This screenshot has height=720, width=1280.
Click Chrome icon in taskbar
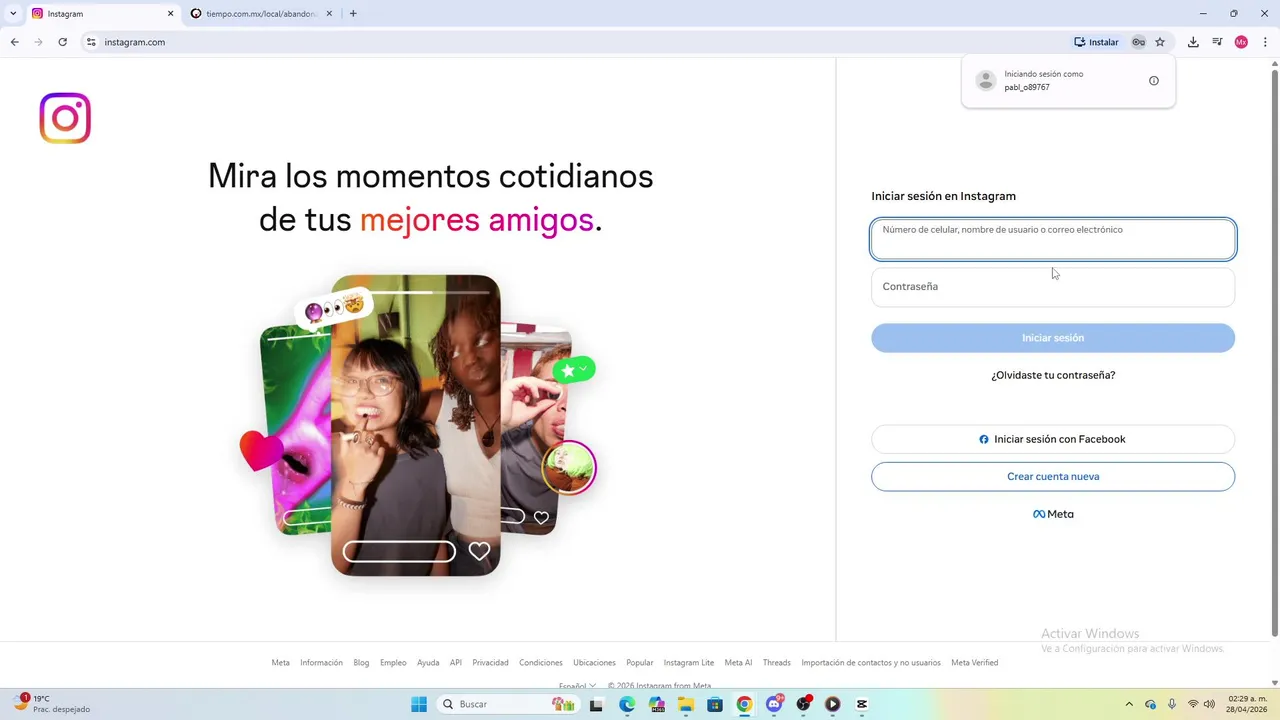(x=744, y=704)
